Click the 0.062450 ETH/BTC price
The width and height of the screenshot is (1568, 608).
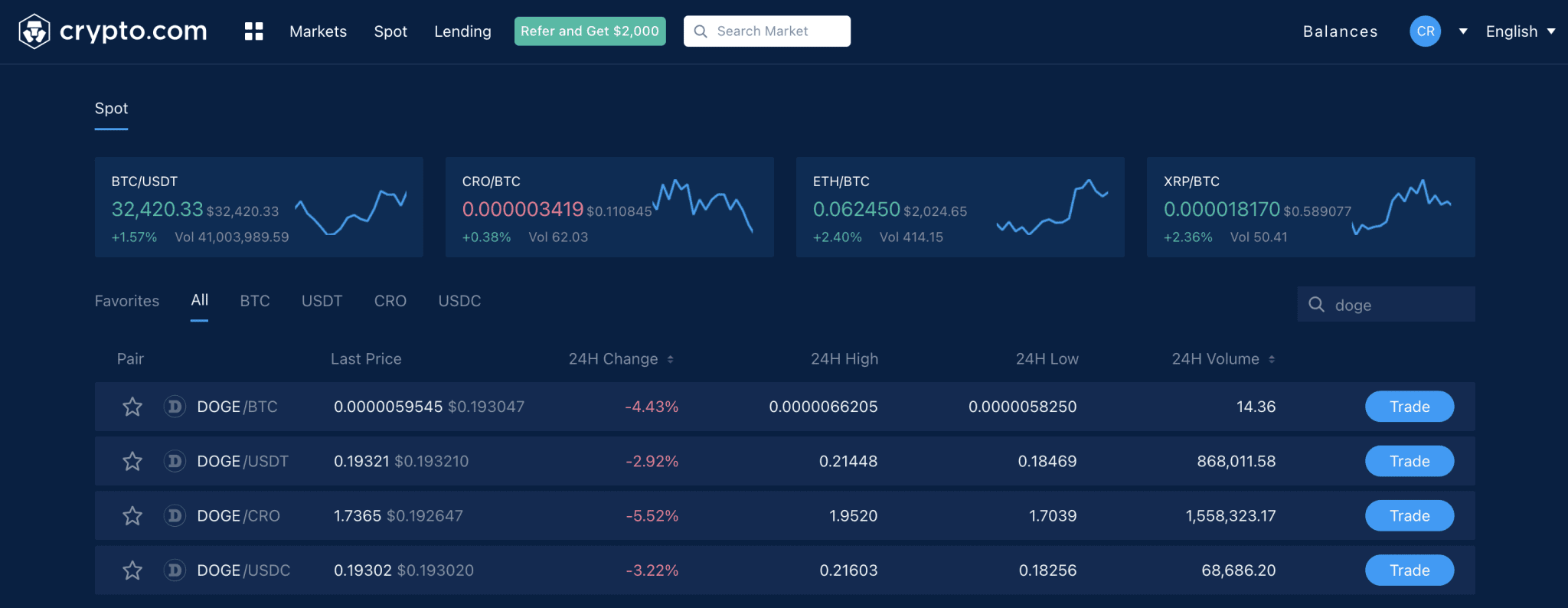pyautogui.click(x=857, y=209)
